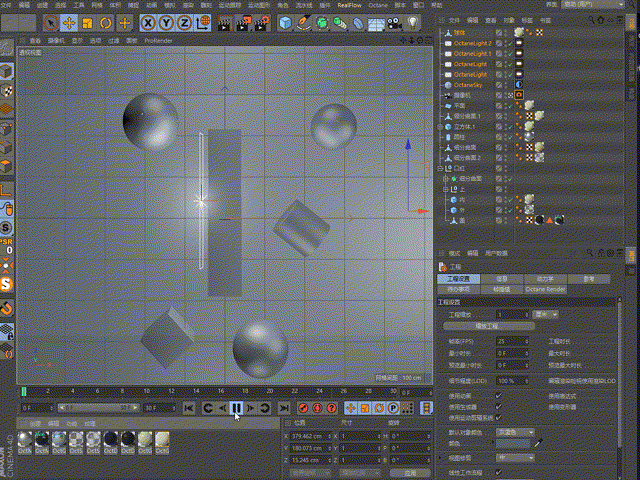The width and height of the screenshot is (640, 480).
Task: Open the 默认对象颜色 dropdown
Action: pyautogui.click(x=515, y=432)
